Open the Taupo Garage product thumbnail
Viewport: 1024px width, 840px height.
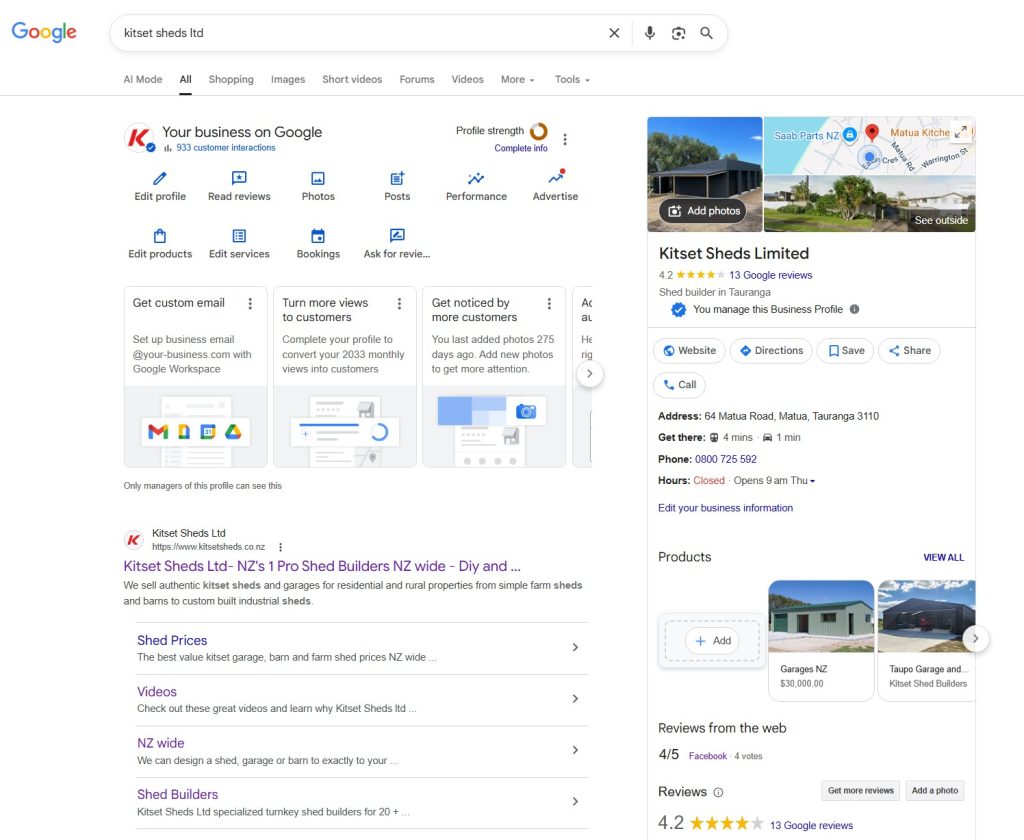click(x=927, y=617)
